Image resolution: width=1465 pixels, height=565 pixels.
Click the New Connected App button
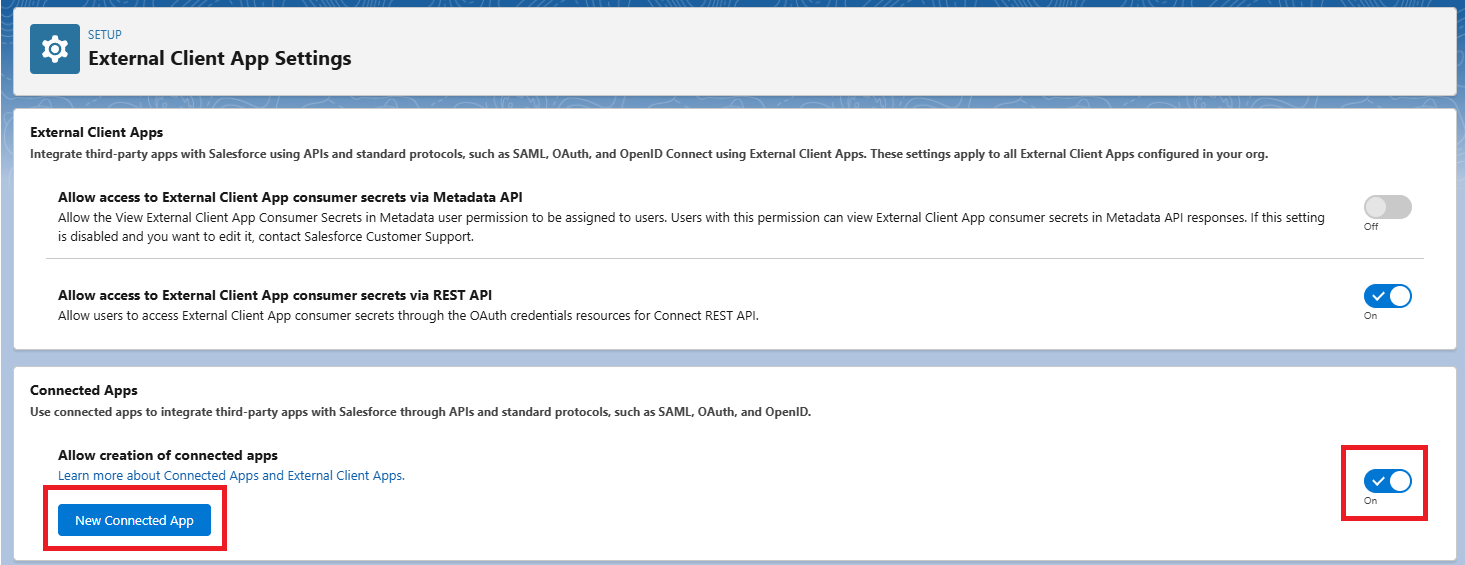[134, 520]
